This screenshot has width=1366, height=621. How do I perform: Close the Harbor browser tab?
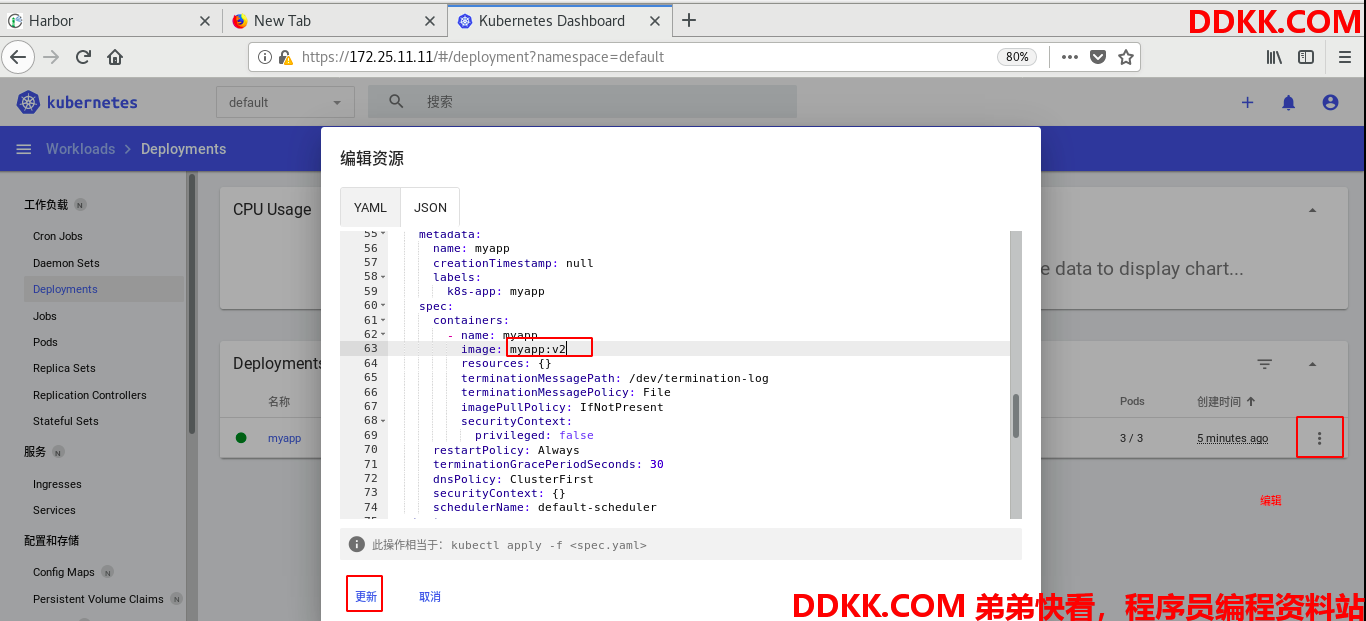(x=205, y=20)
